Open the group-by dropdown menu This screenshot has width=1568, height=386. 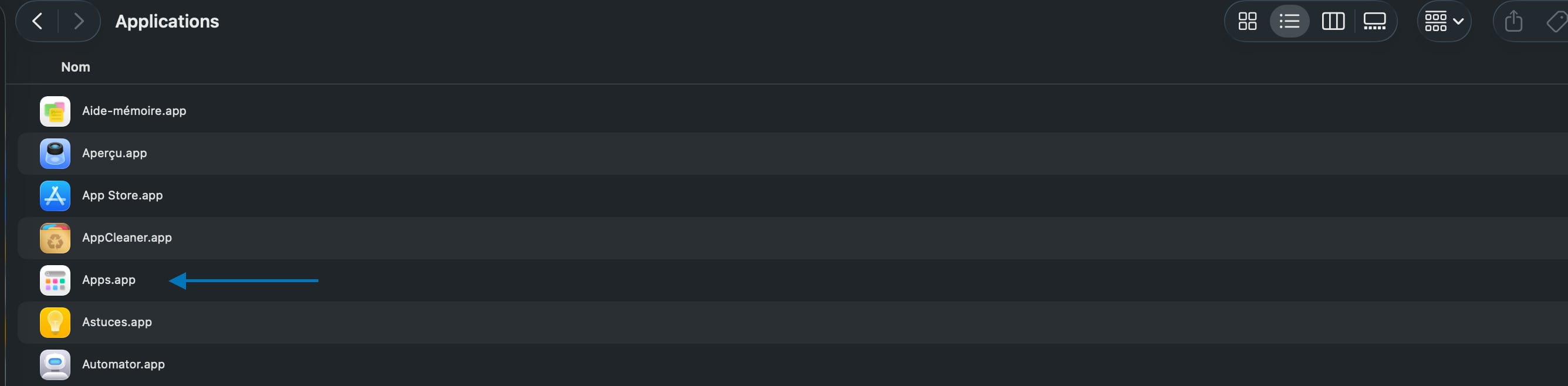pyautogui.click(x=1444, y=22)
